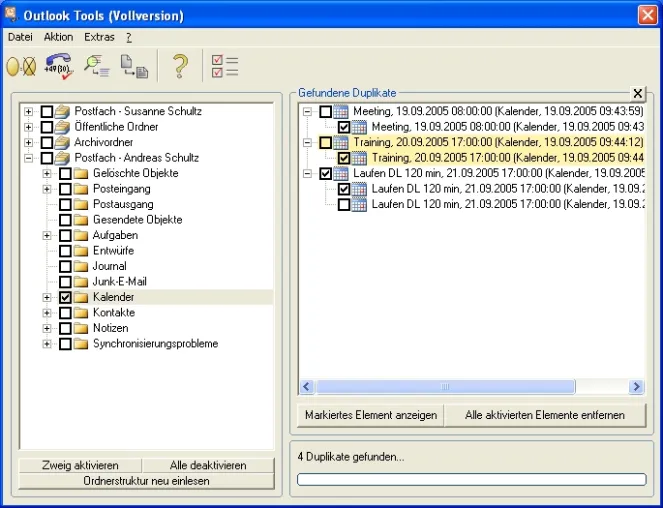Click the Postfach - Susanne Schultz mailbox icon

[x=62, y=112]
